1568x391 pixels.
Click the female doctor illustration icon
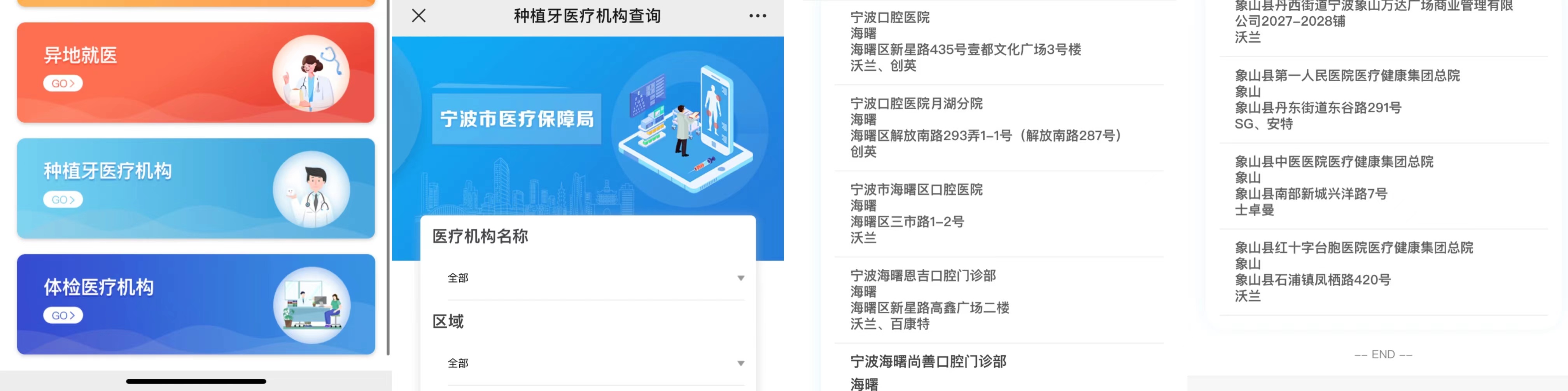tap(310, 73)
